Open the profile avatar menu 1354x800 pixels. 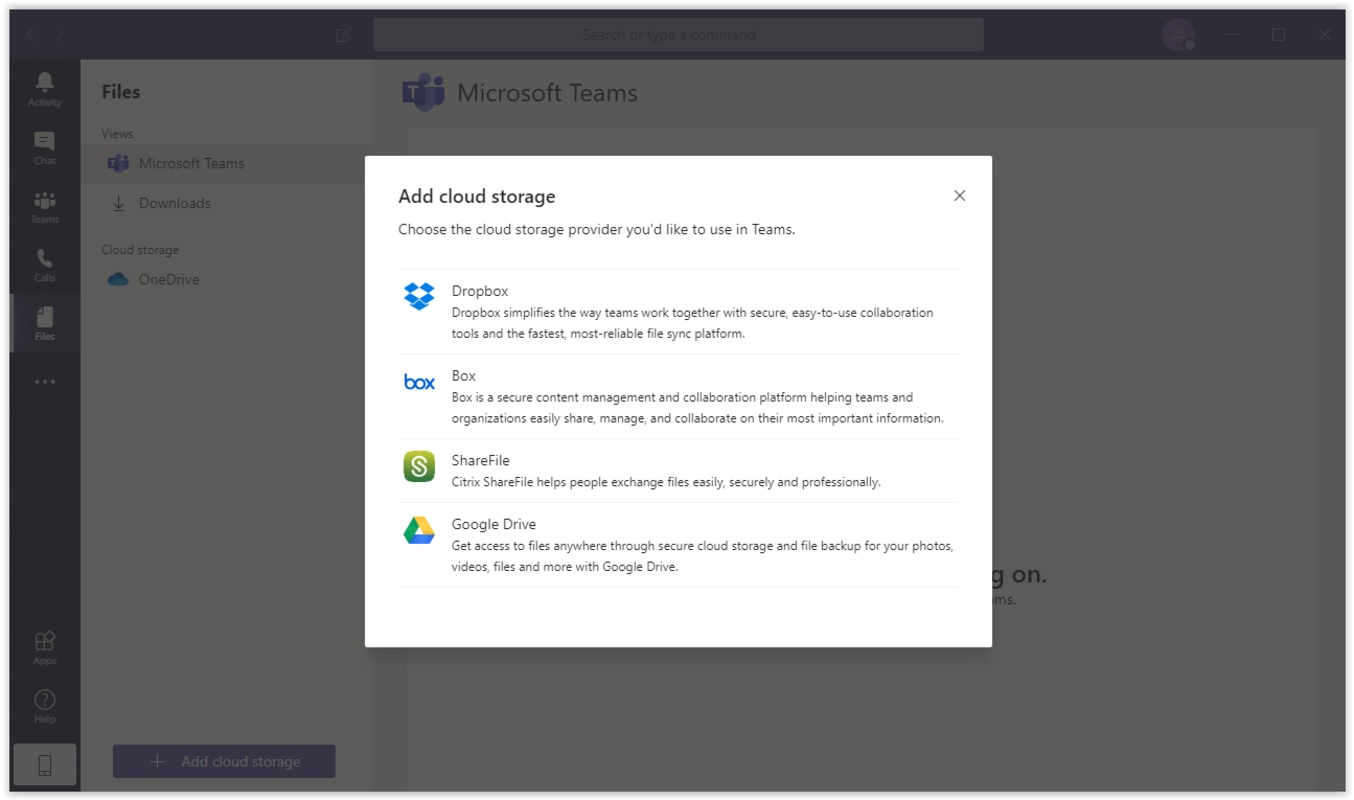pos(1177,35)
